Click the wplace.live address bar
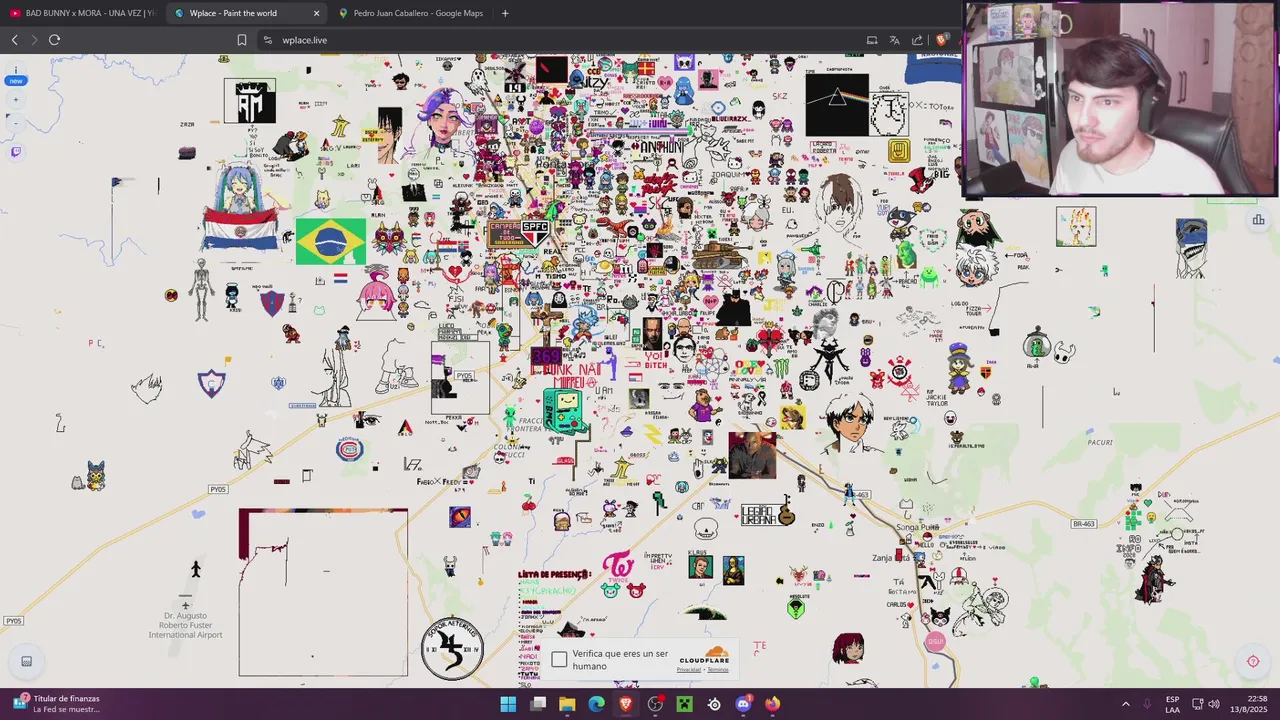The width and height of the screenshot is (1280, 720). point(560,40)
